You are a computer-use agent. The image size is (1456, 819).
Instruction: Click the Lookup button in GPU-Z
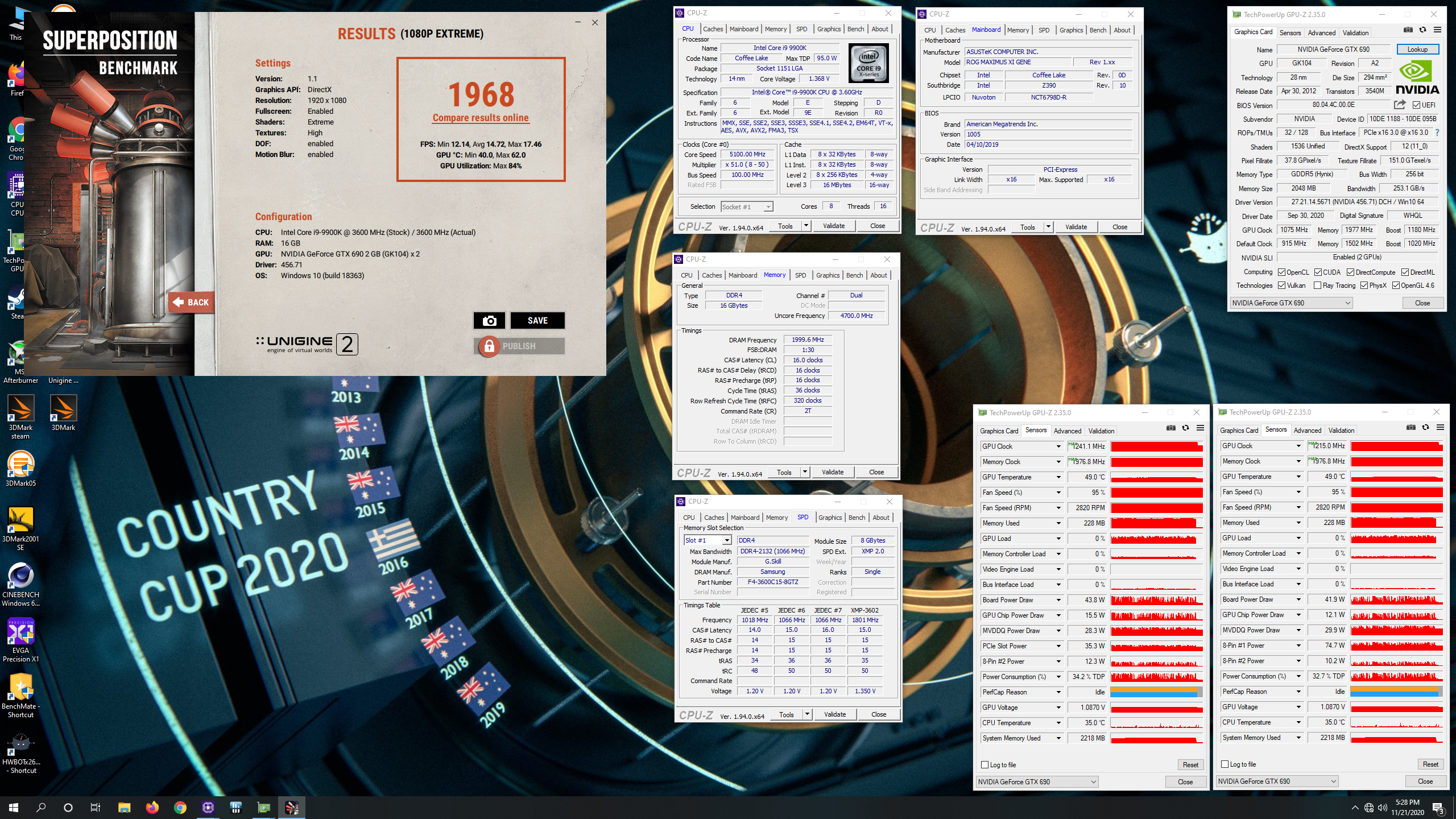[x=1417, y=49]
